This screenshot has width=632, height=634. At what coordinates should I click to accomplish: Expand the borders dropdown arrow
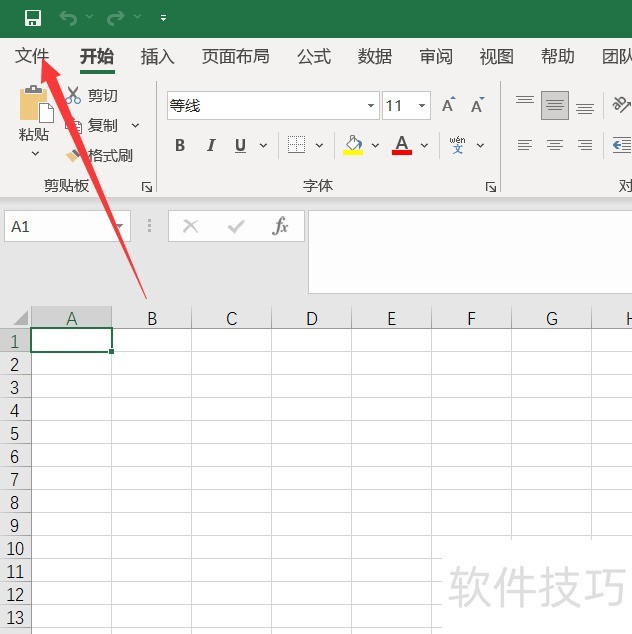[320, 146]
